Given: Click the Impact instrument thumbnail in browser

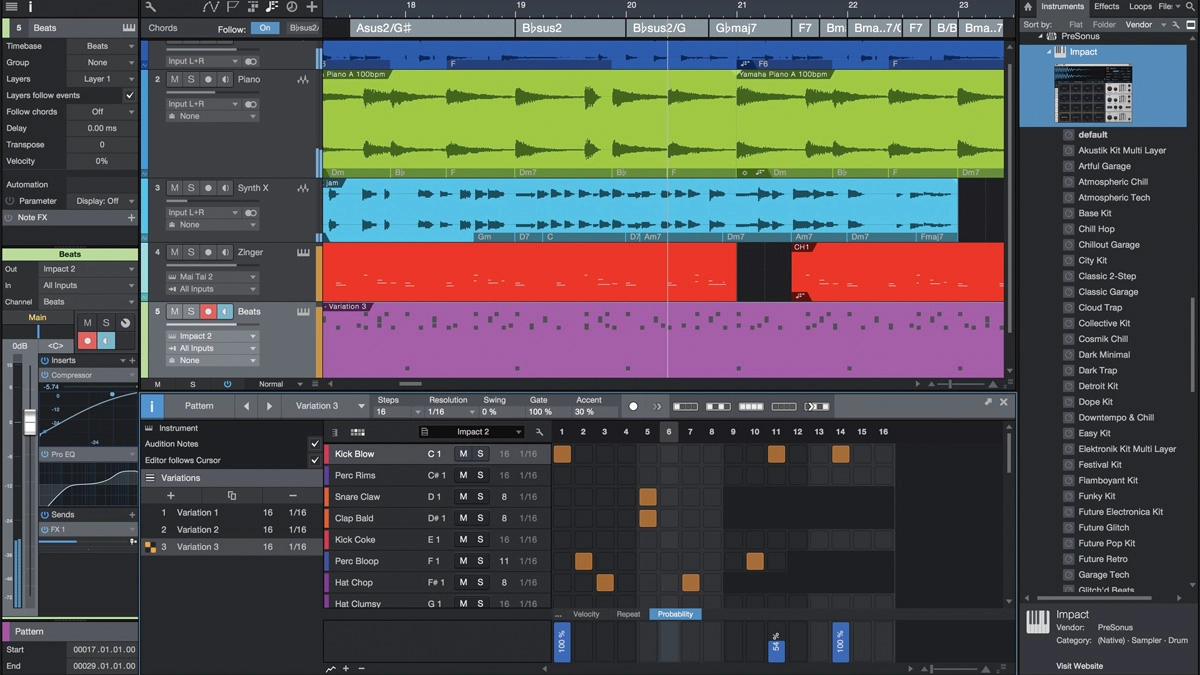Looking at the screenshot, I should (1092, 92).
